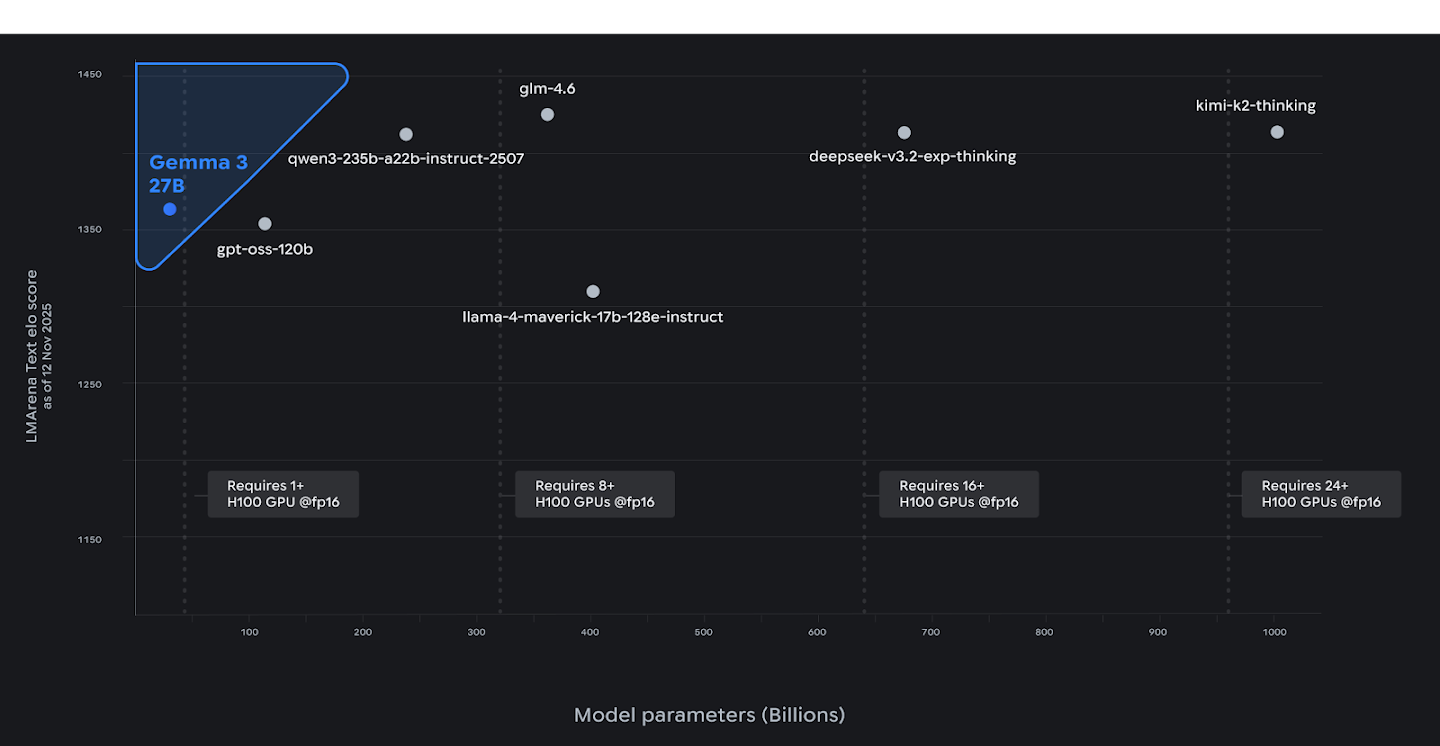This screenshot has height=746, width=1440.
Task: Click the "Gemma 3 27B" blue label
Action: point(198,174)
